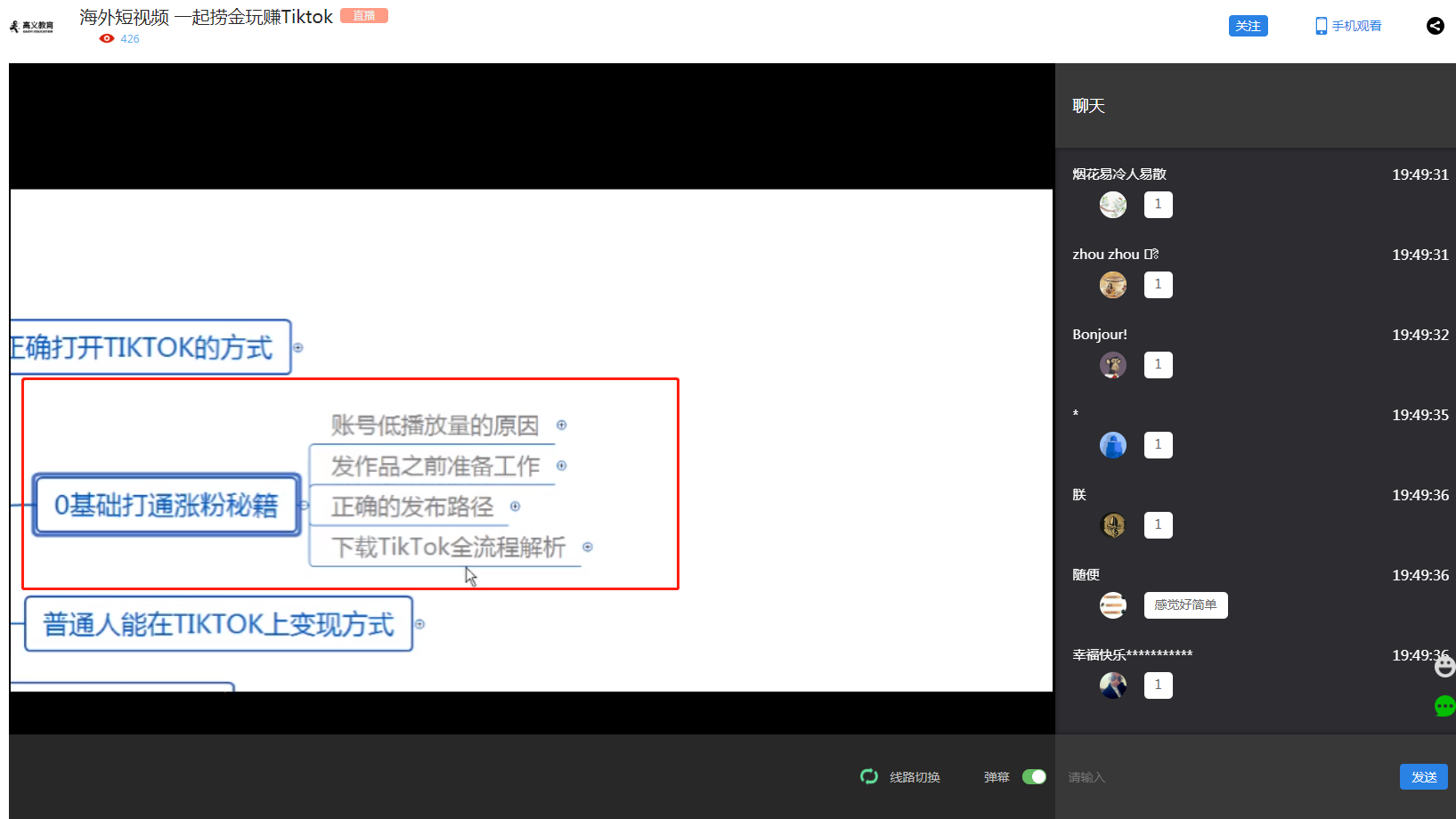Viewport: 1456px width, 819px height.
Task: Expand node next to 普通人能在TIKTOK上变现方式
Action: coord(419,624)
